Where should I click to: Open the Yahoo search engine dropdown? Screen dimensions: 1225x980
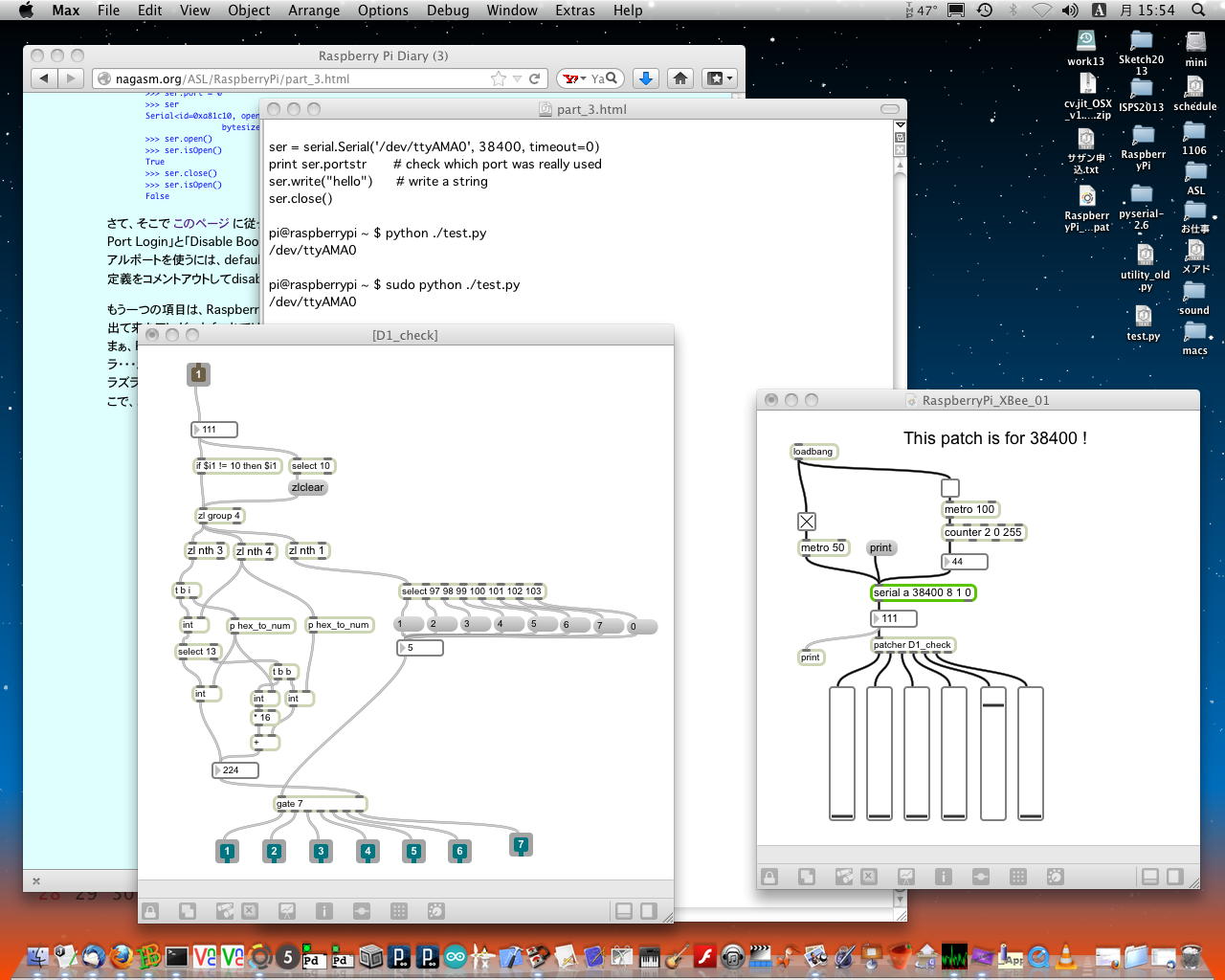[574, 78]
